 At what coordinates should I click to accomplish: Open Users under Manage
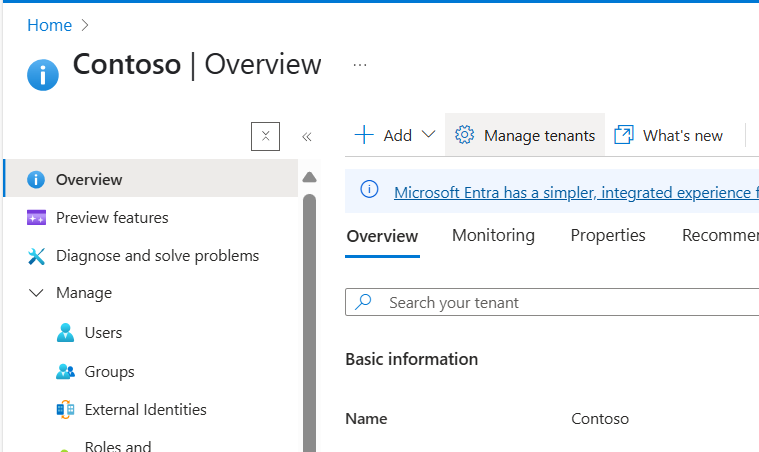pyautogui.click(x=103, y=333)
